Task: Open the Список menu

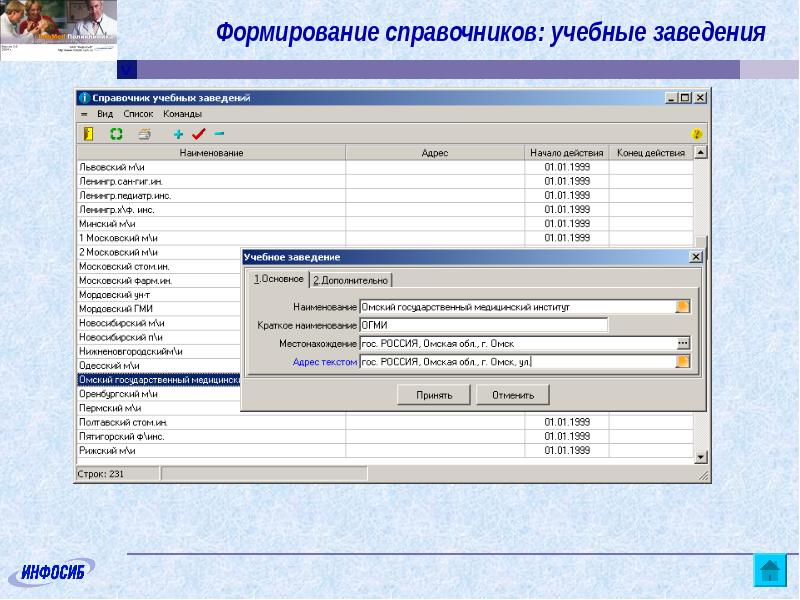Action: pyautogui.click(x=138, y=114)
